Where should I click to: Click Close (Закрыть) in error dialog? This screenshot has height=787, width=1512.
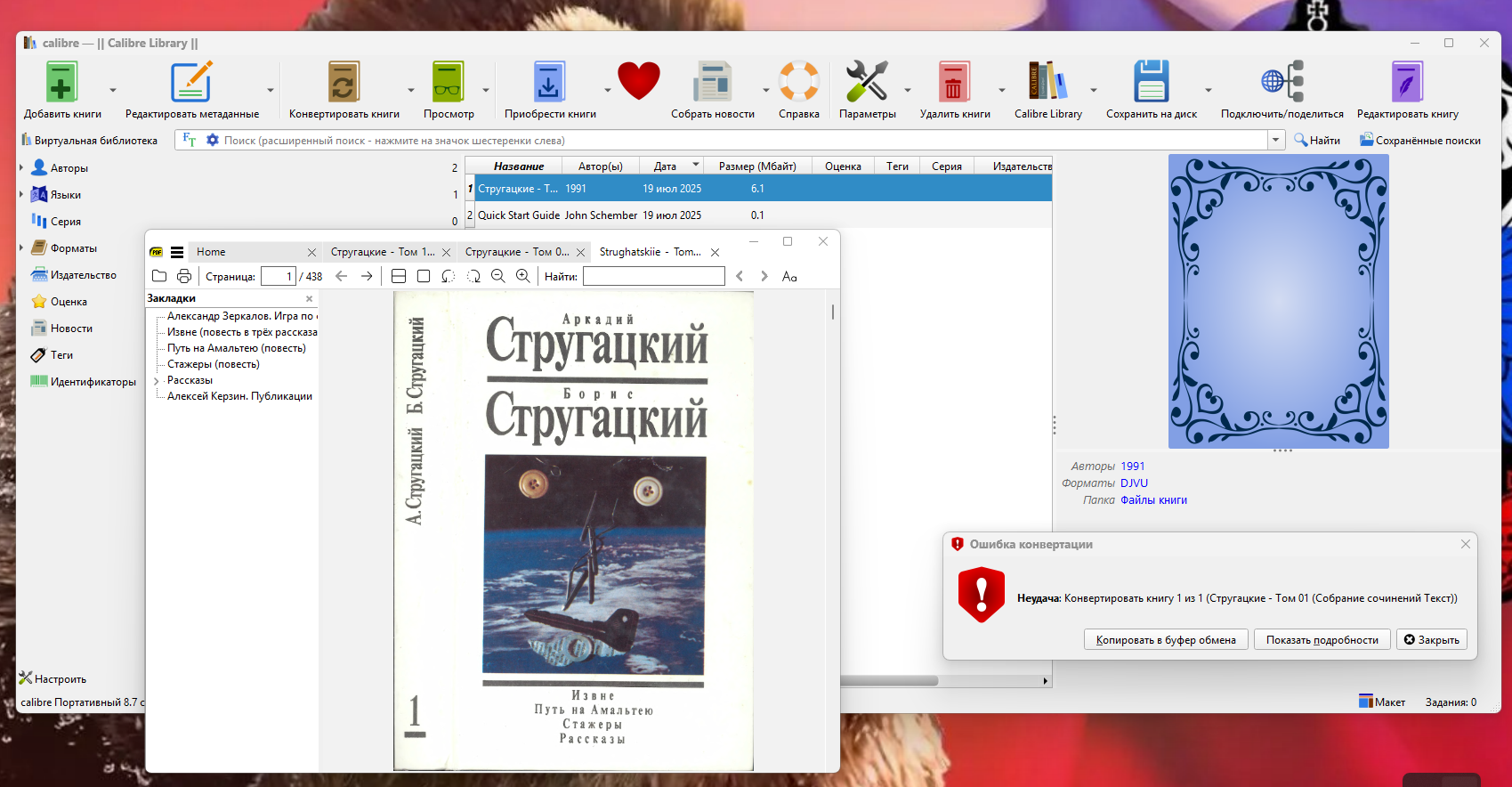[x=1431, y=639]
